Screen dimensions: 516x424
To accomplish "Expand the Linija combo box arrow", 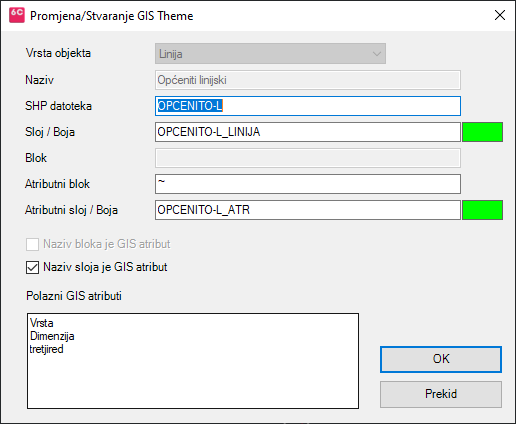I will point(377,54).
